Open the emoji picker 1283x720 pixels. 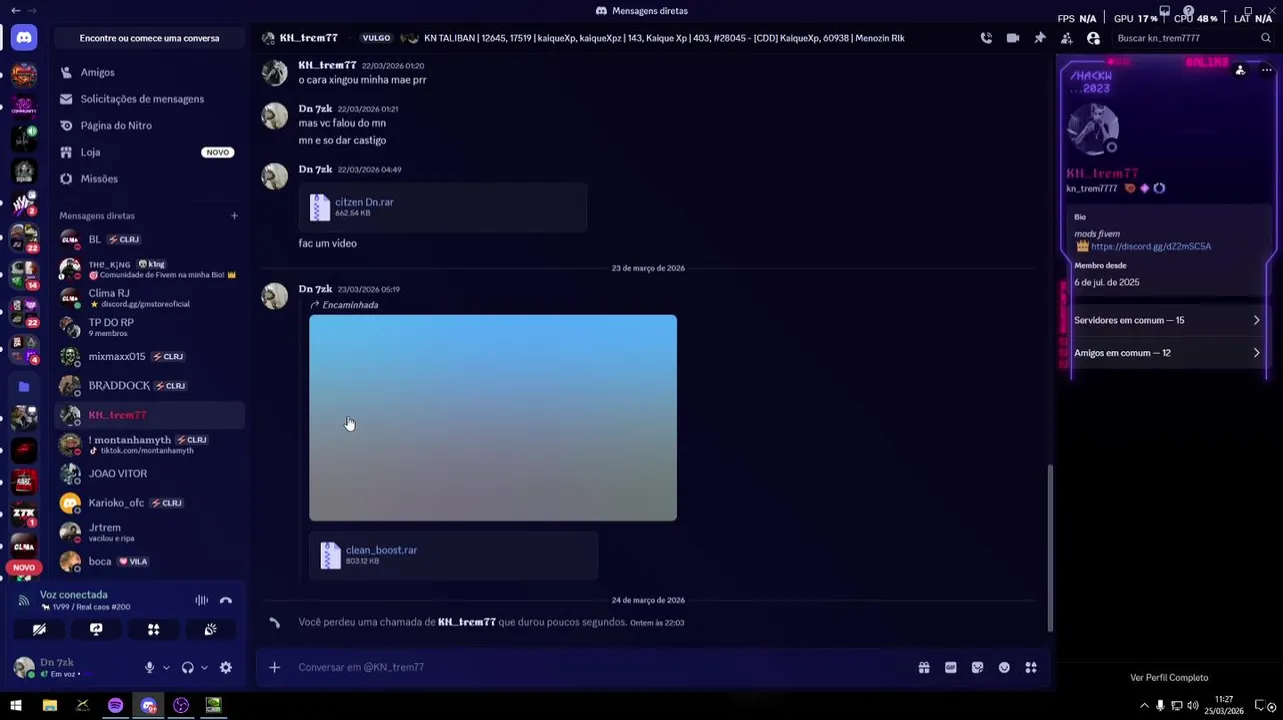tap(1004, 667)
